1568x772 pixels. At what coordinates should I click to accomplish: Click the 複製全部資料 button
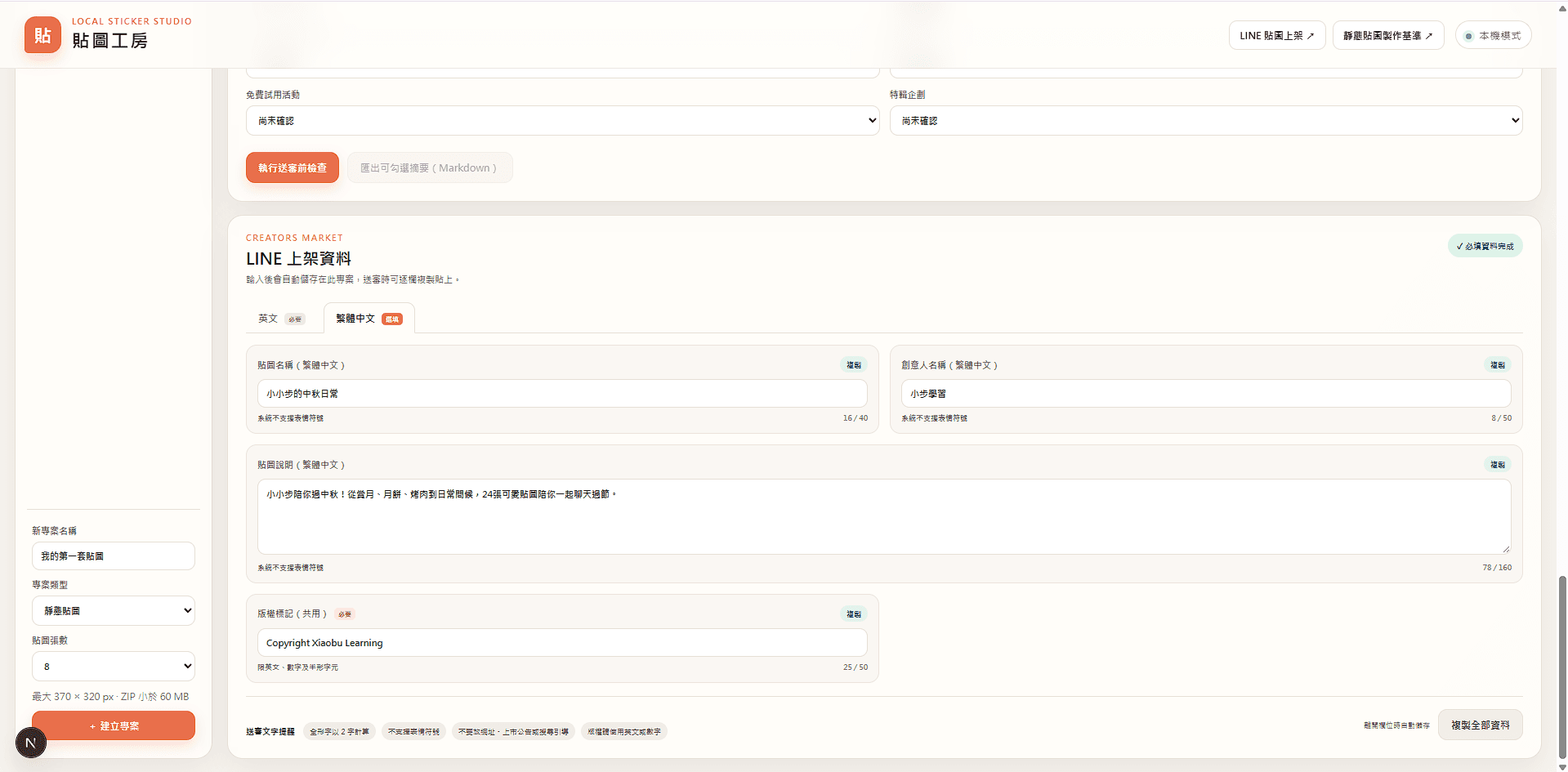[1481, 725]
